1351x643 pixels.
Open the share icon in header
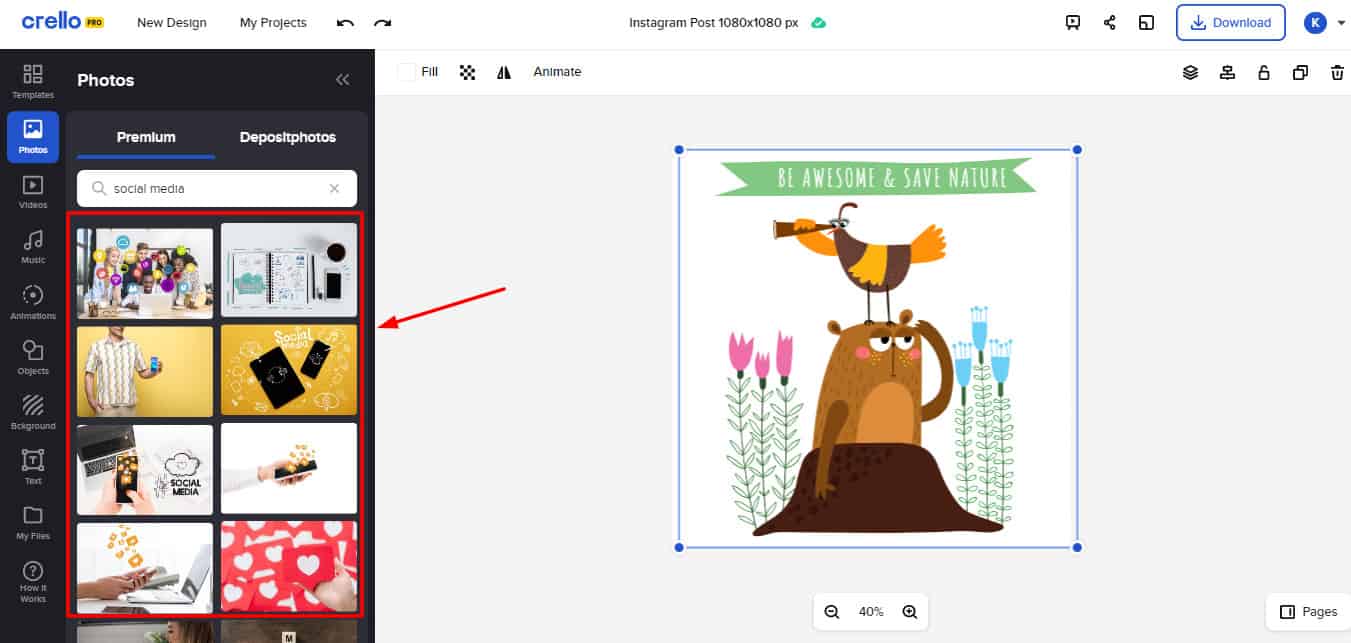tap(1109, 22)
